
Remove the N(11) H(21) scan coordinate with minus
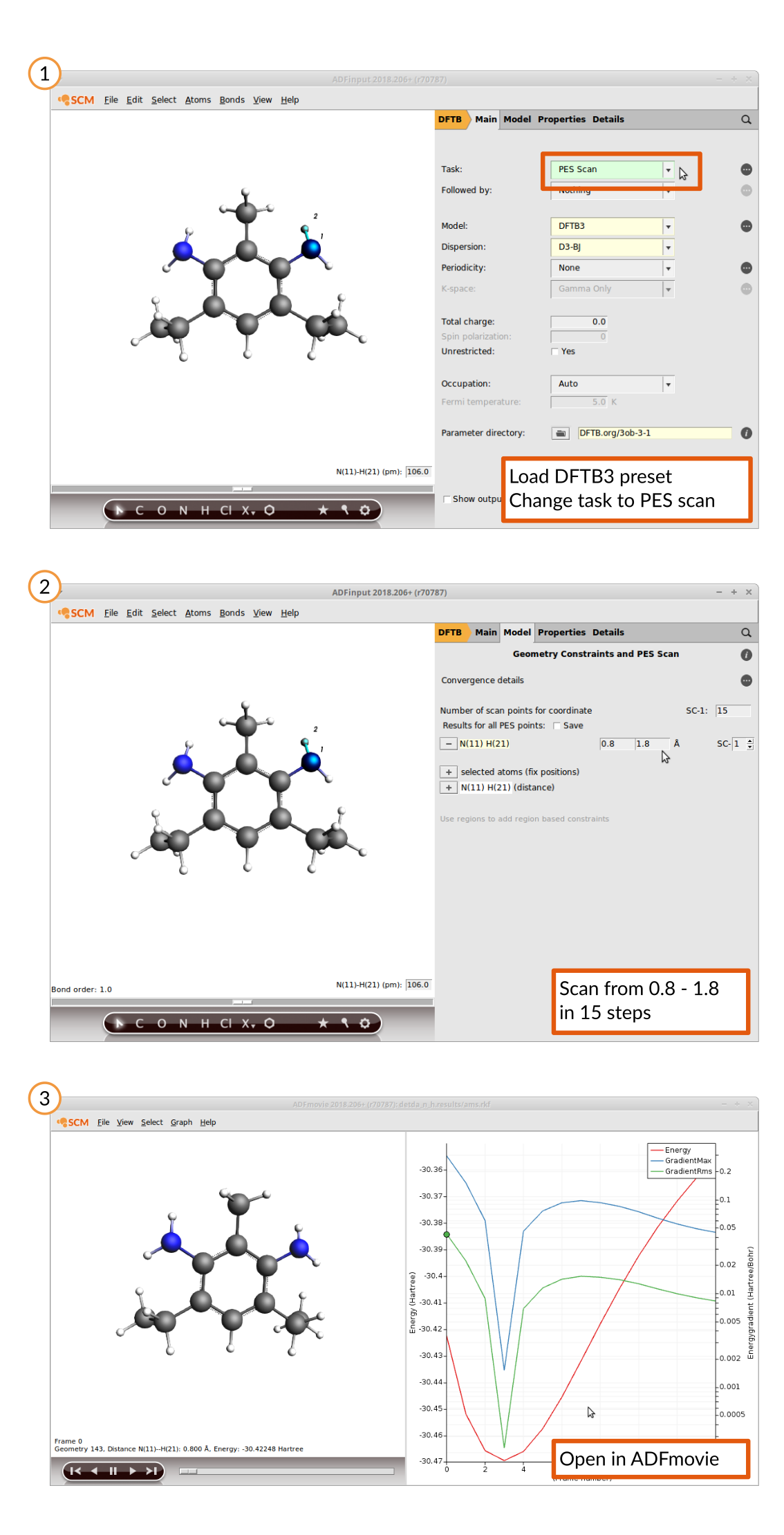(x=448, y=744)
